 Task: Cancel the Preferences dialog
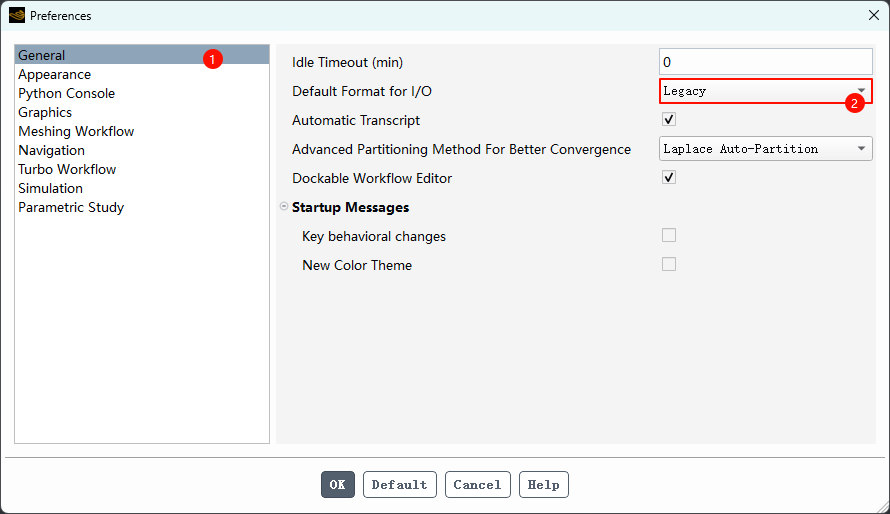click(x=477, y=485)
